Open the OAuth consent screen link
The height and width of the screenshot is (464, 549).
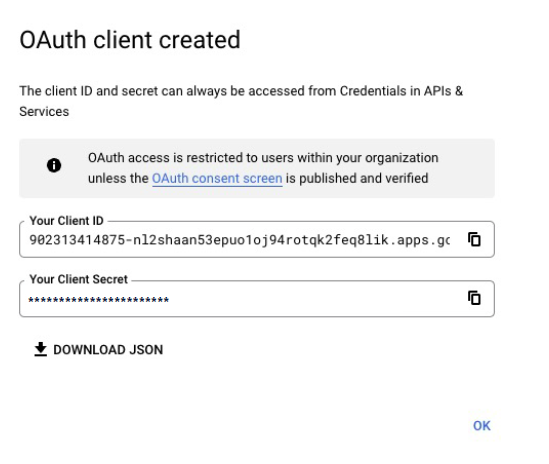[217, 178]
